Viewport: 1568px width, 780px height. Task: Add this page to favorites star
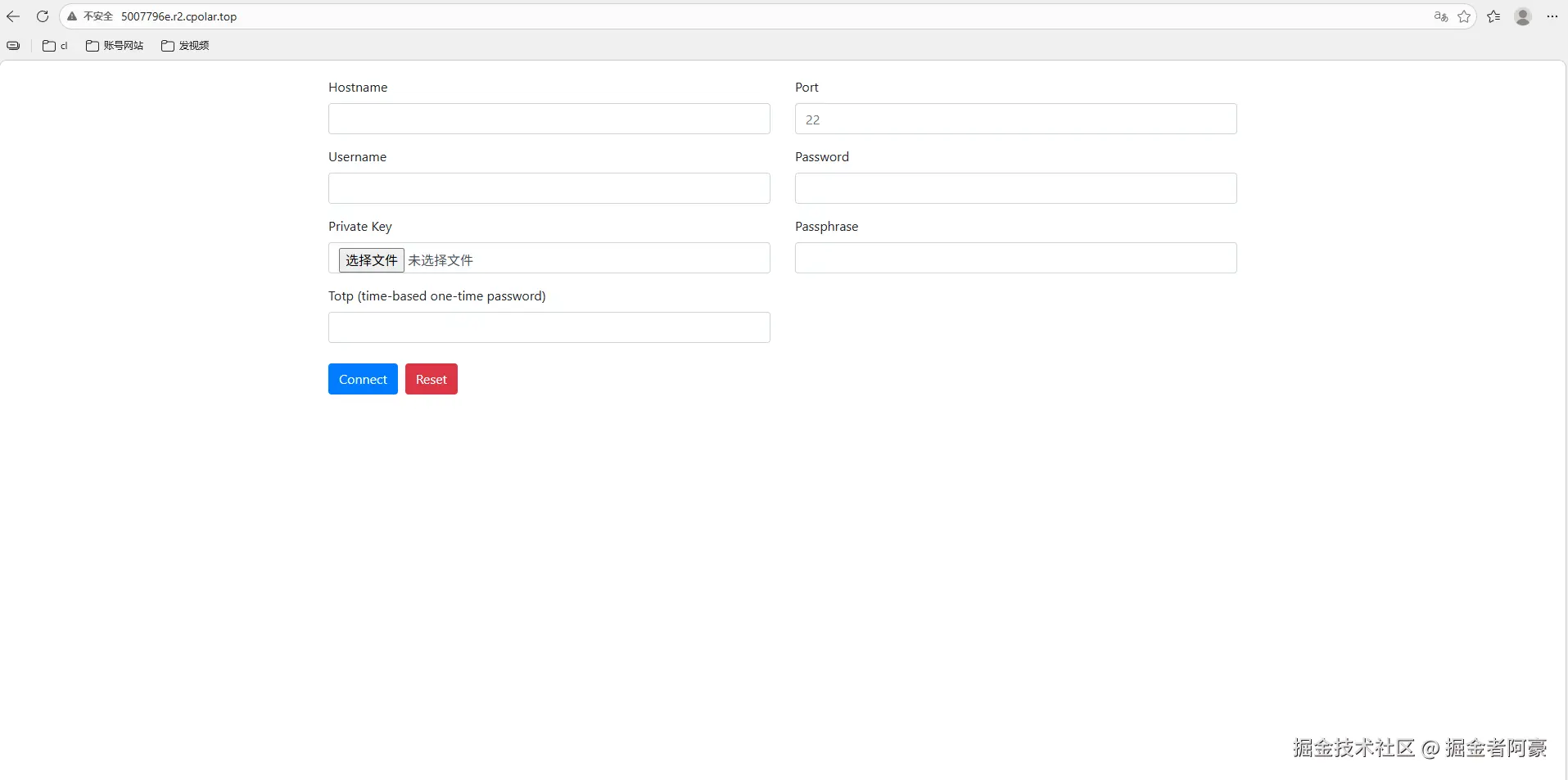click(x=1464, y=16)
